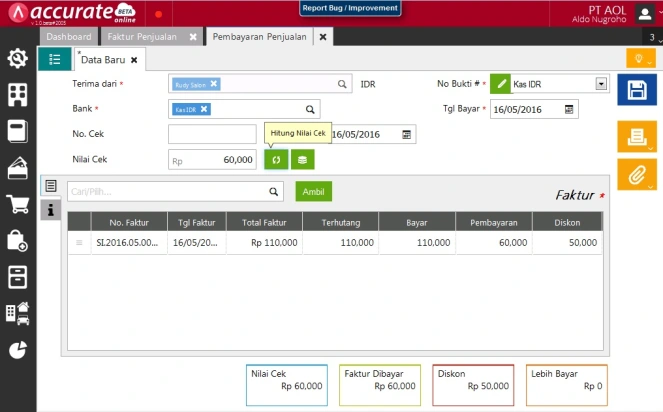Screen dimensions: 663x412
Task: Open the user account menu at top right
Action: [645, 13]
